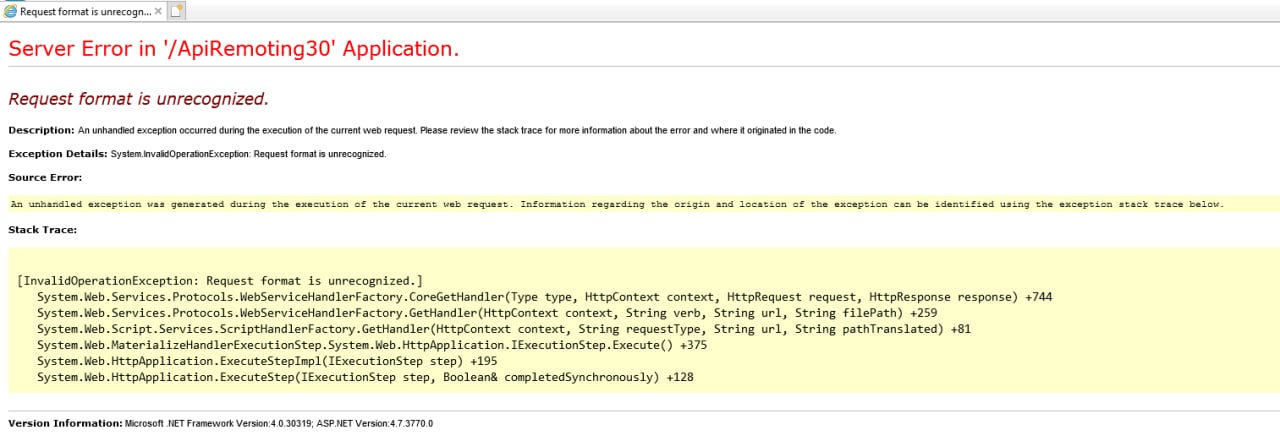Screen dimensions: 1280x441
Task: Click the bracketed "[InvalidOperationException: ...]" stack trace line
Action: 220,281
